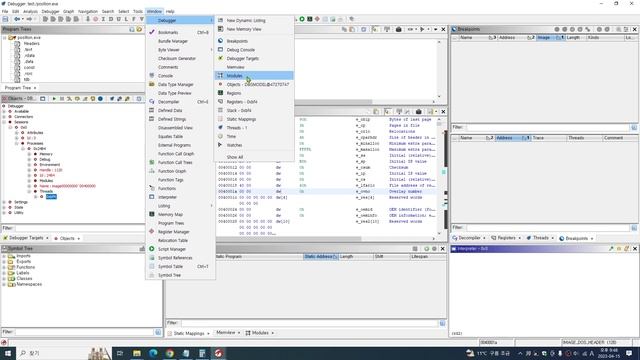Click the Objects panel filter input field
640x360 pixels.
click(x=80, y=228)
